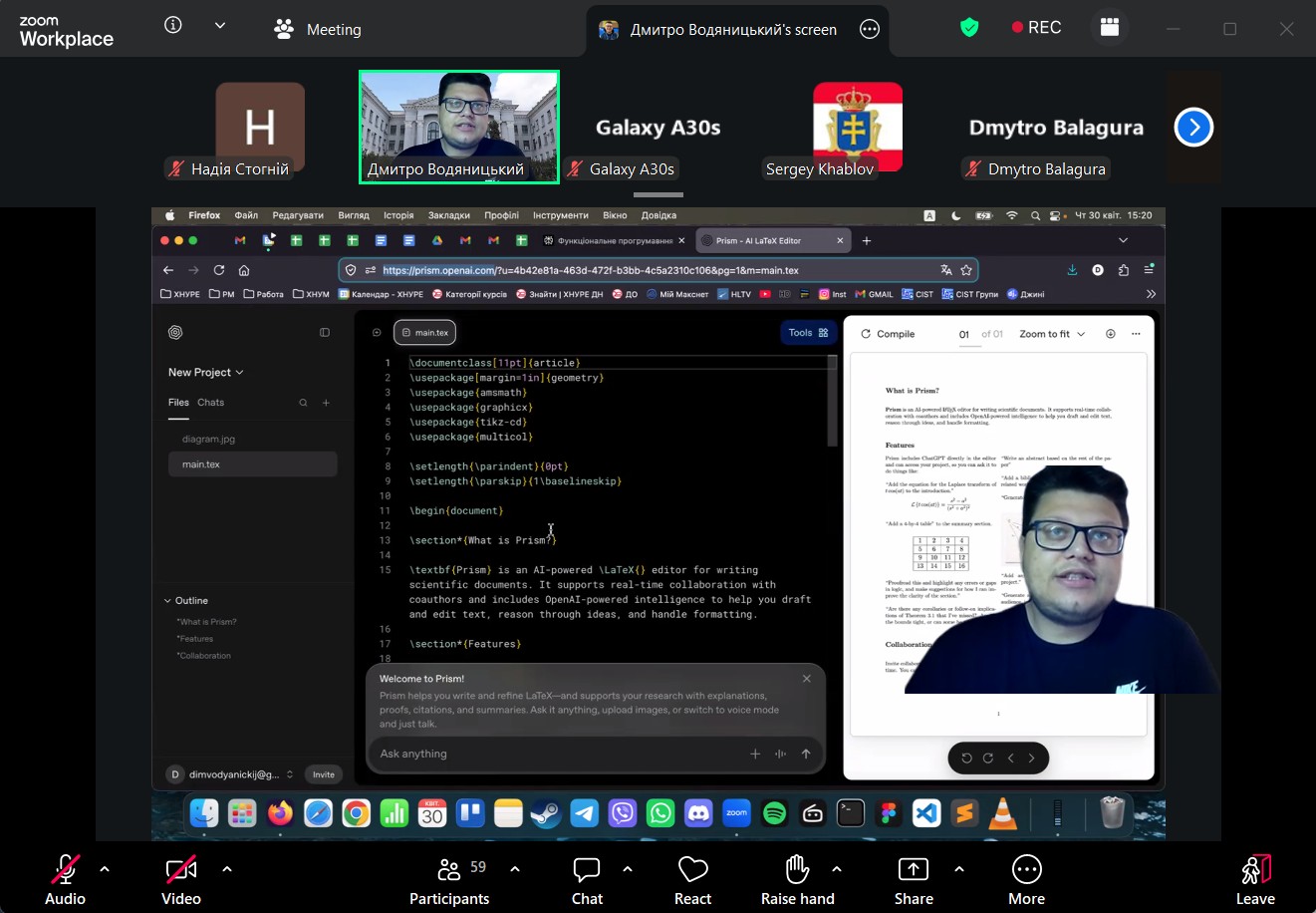Open the Zoom Chat panel
The width and height of the screenshot is (1316, 913).
tap(587, 881)
